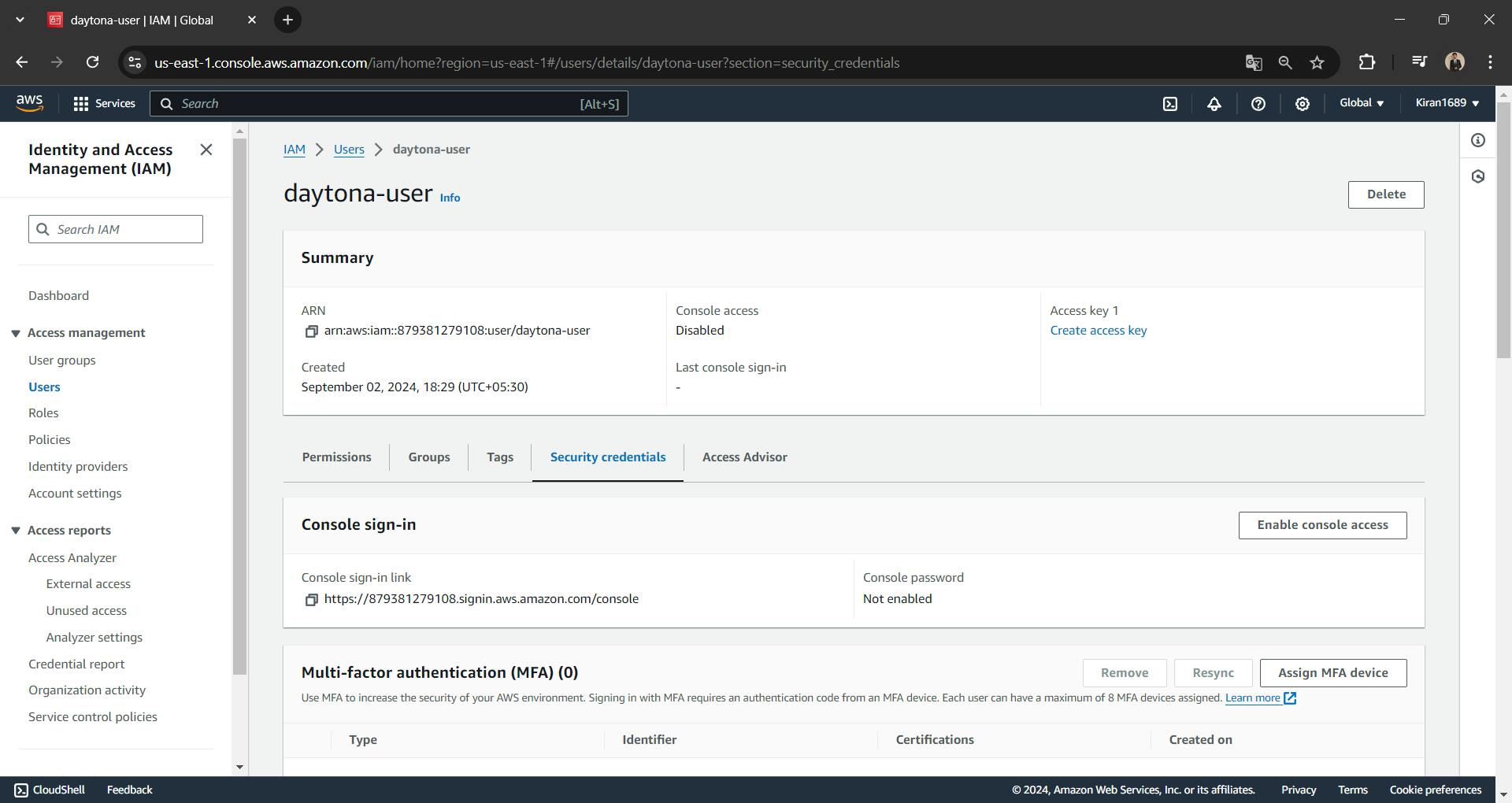The width and height of the screenshot is (1512, 803).
Task: Click the Info link beside daytona-user
Action: 450,198
